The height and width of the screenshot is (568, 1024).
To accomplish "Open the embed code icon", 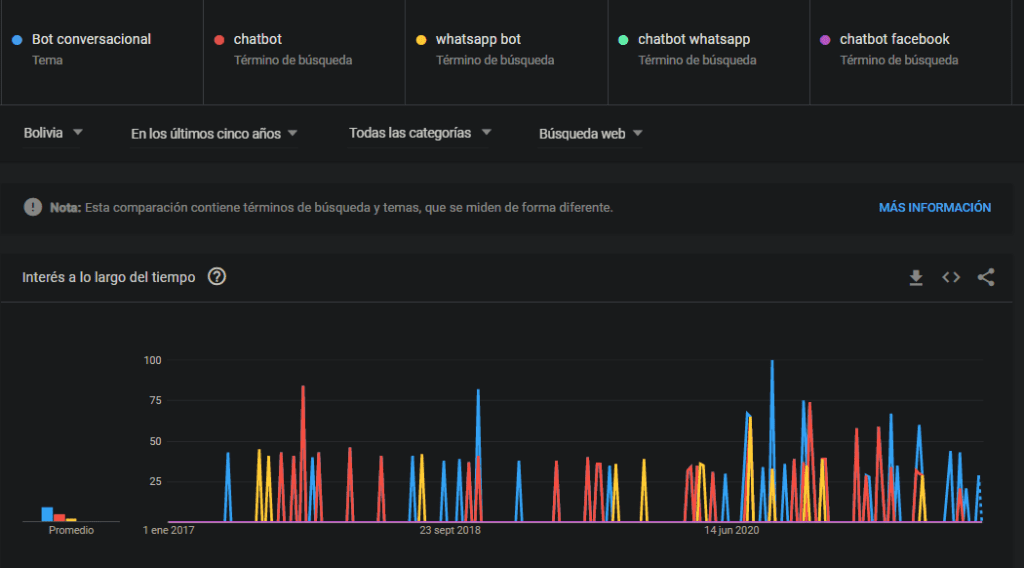I will (951, 277).
